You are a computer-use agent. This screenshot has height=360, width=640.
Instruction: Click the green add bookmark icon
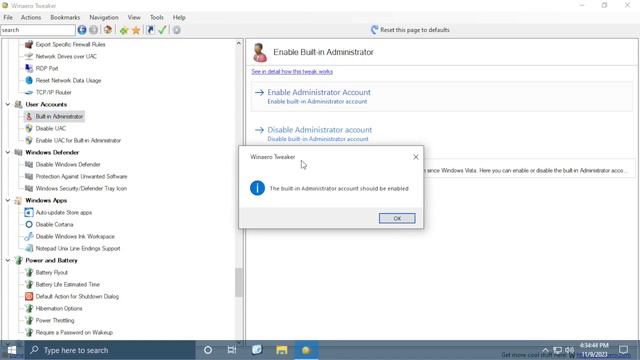pyautogui.click(x=124, y=30)
